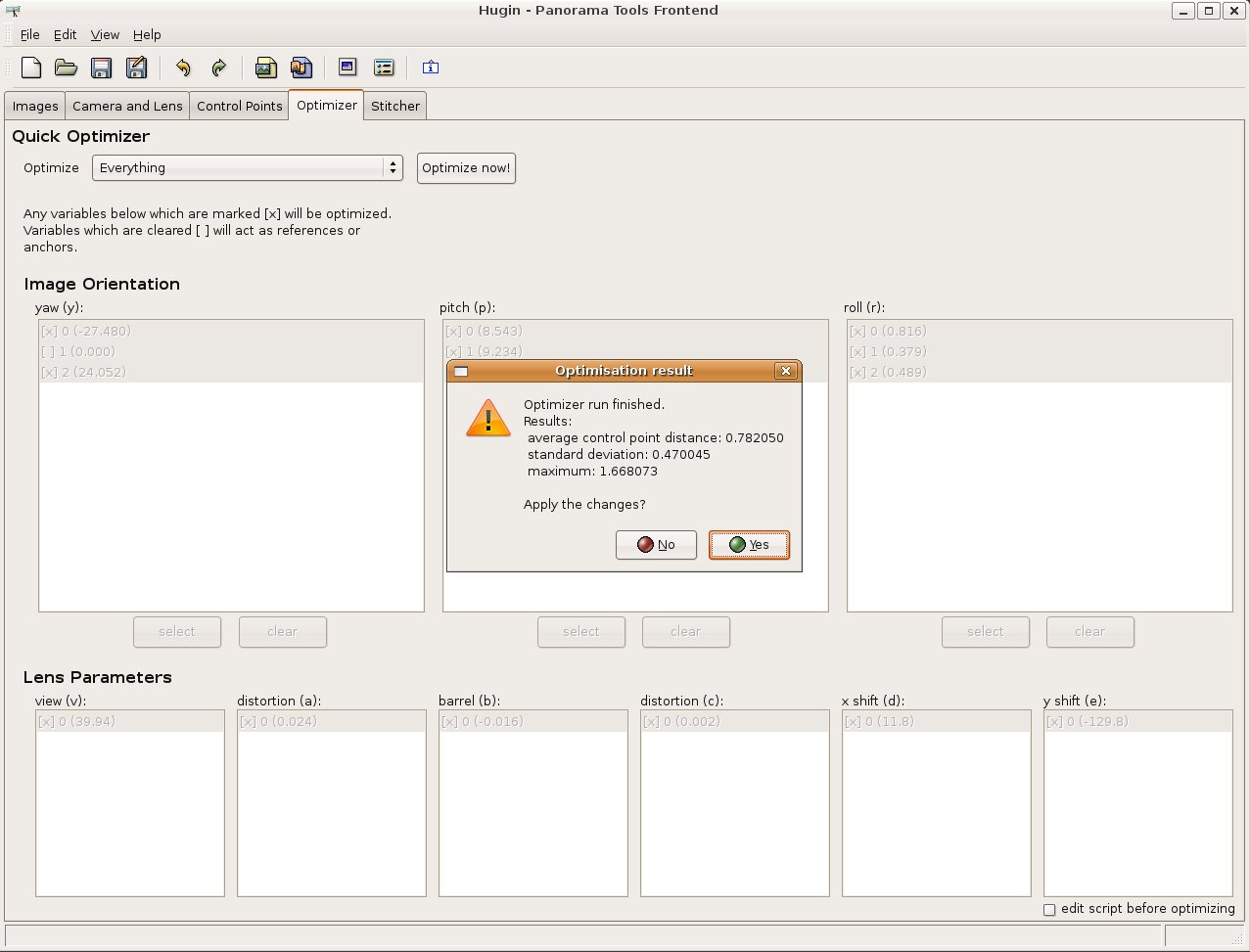1250x952 pixels.
Task: Click select button under roll list
Action: 986,632
